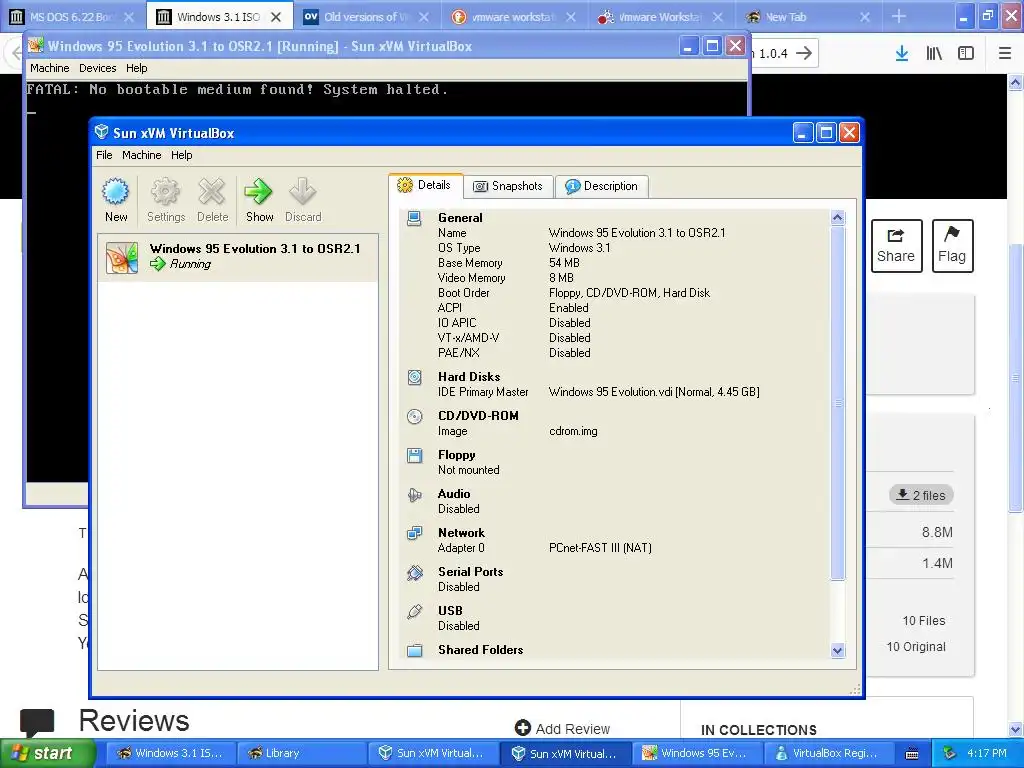This screenshot has height=768, width=1024.
Task: Switch to the Details tab
Action: tap(426, 185)
